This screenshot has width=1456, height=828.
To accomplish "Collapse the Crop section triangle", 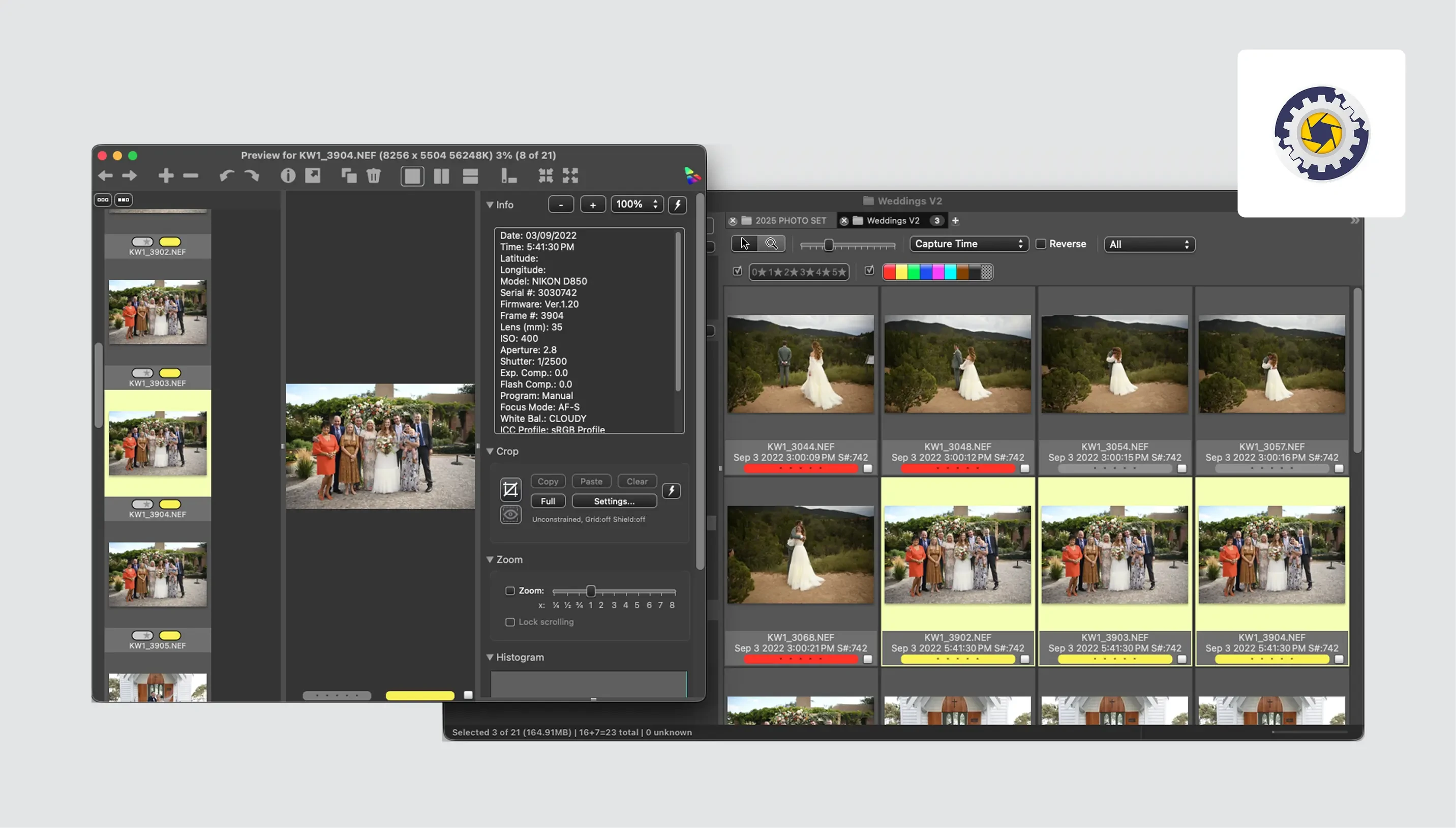I will (489, 452).
